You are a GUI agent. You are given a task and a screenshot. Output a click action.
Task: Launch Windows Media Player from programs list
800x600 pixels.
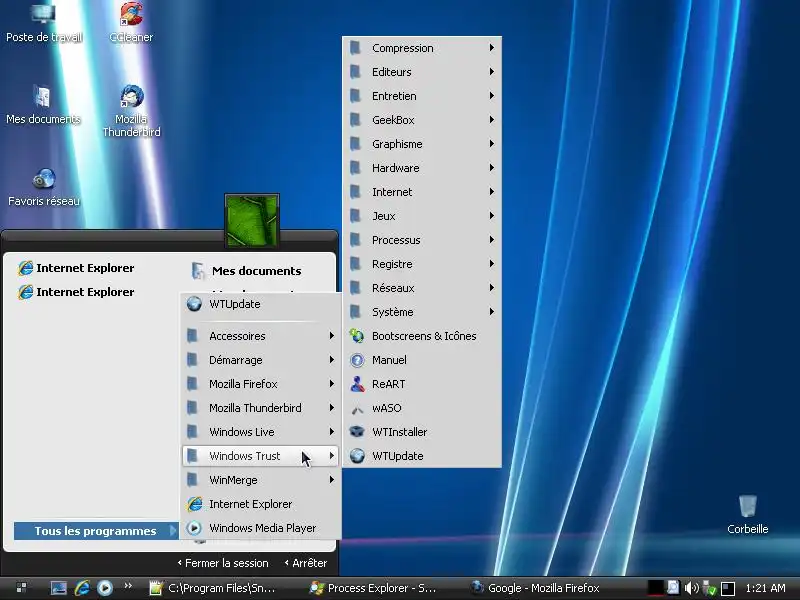(x=261, y=528)
